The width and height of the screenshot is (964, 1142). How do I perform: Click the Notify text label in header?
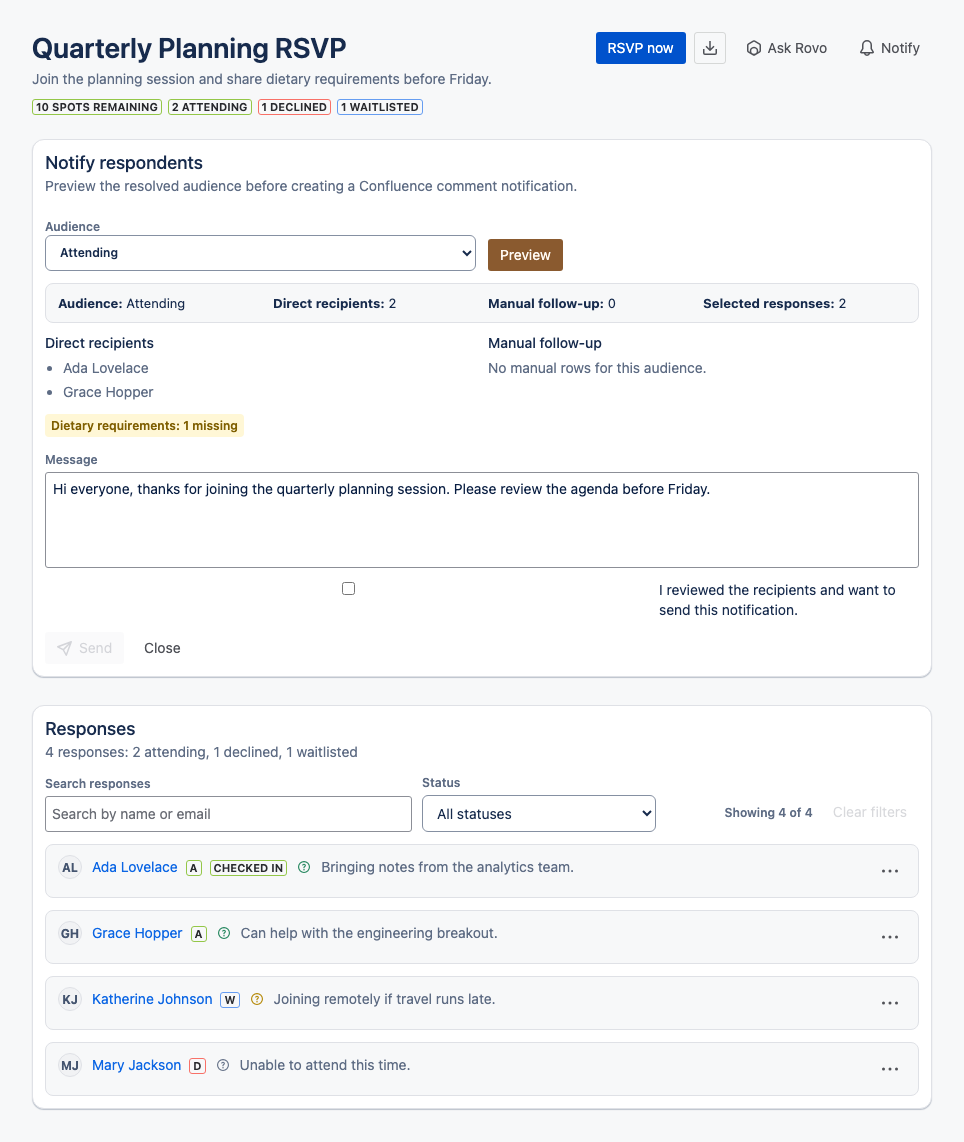tap(900, 48)
